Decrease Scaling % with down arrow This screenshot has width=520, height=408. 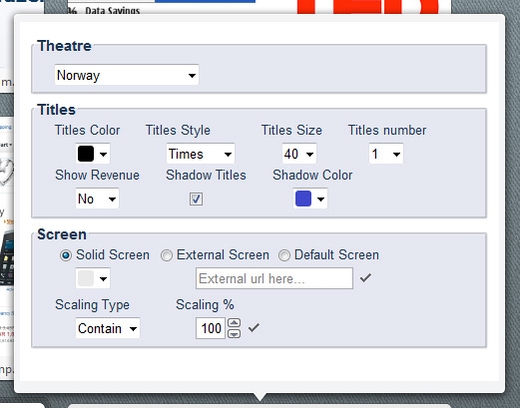pyautogui.click(x=234, y=333)
